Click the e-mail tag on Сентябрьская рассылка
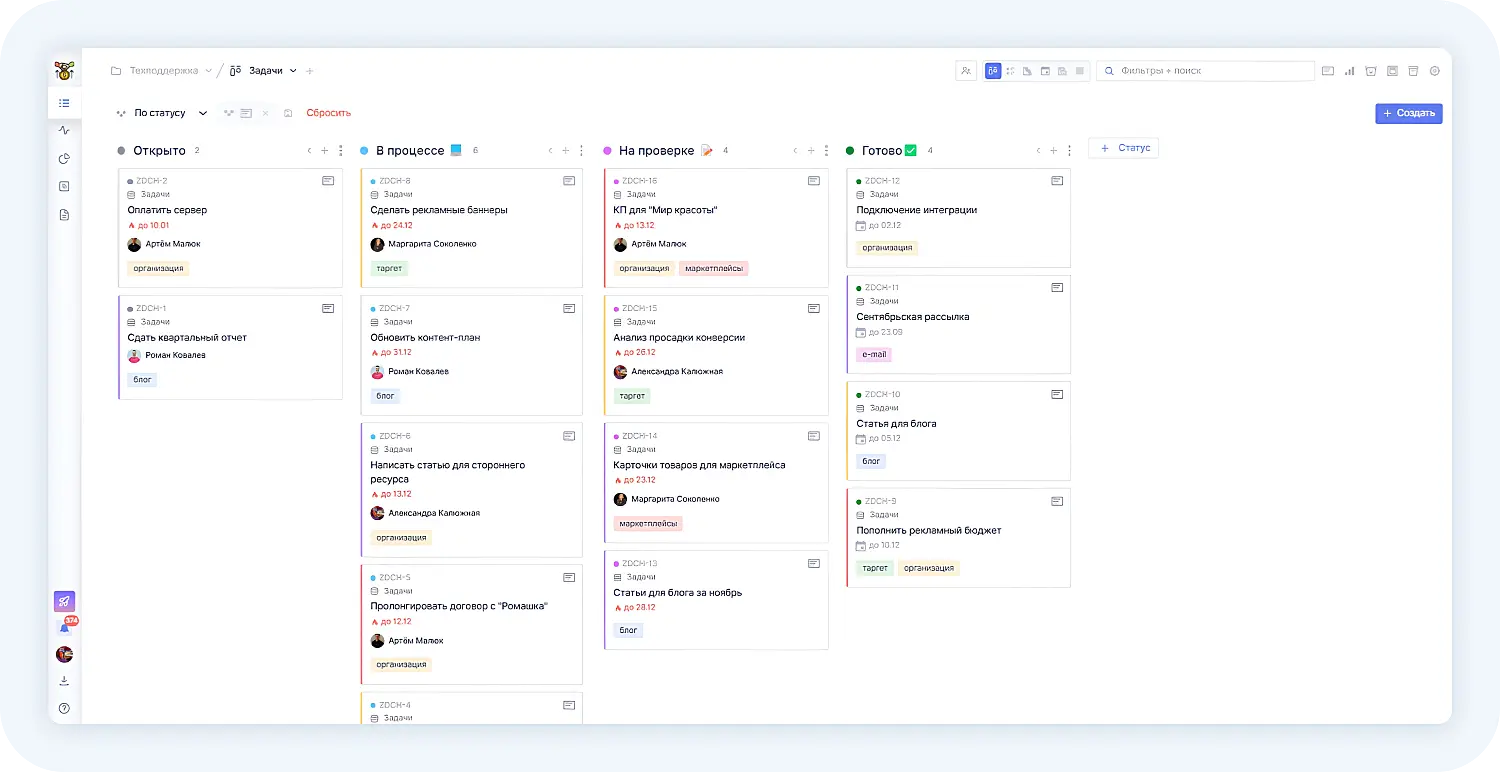Image resolution: width=1500 pixels, height=772 pixels. [873, 354]
